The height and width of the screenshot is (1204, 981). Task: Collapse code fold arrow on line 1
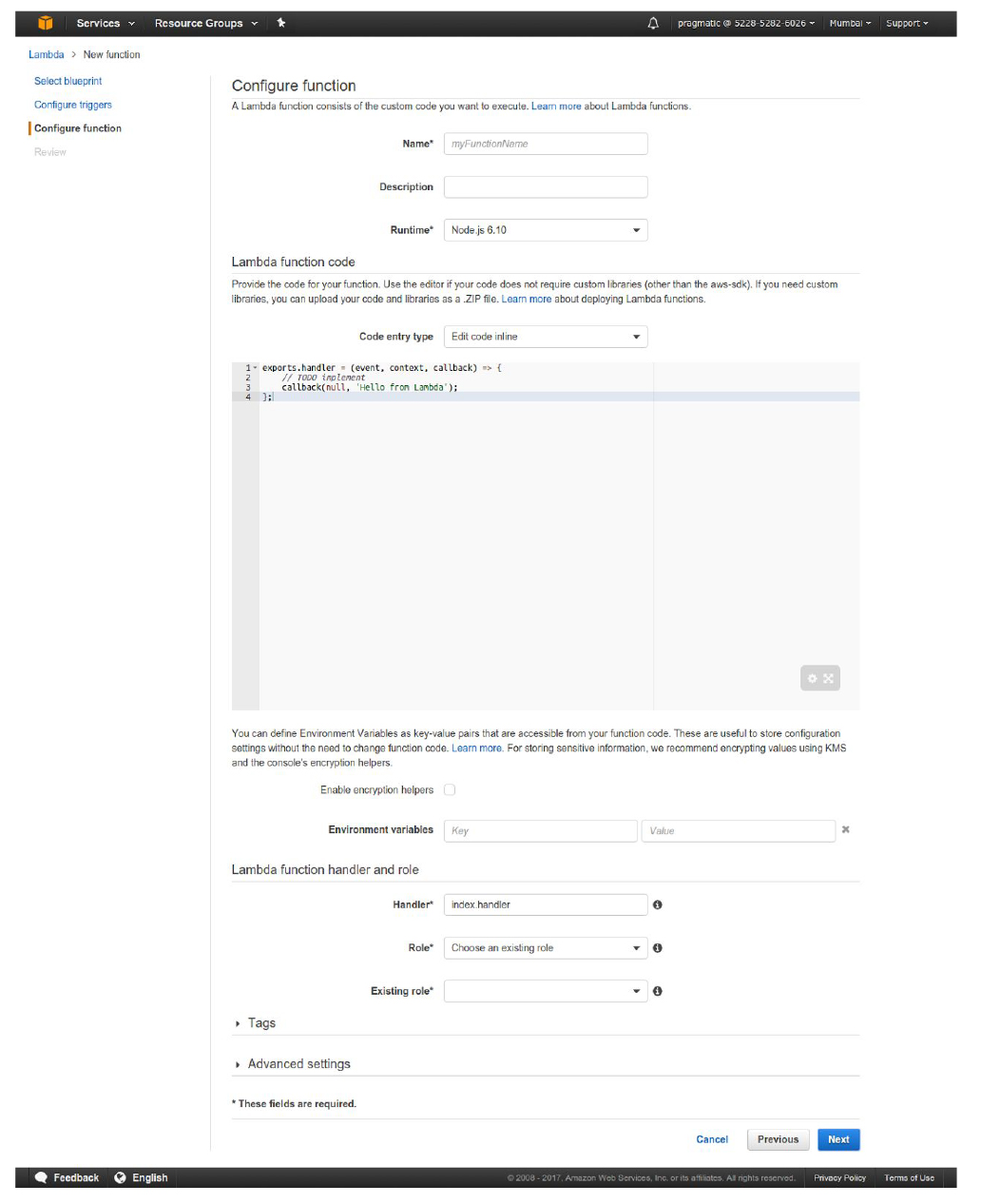tap(255, 368)
